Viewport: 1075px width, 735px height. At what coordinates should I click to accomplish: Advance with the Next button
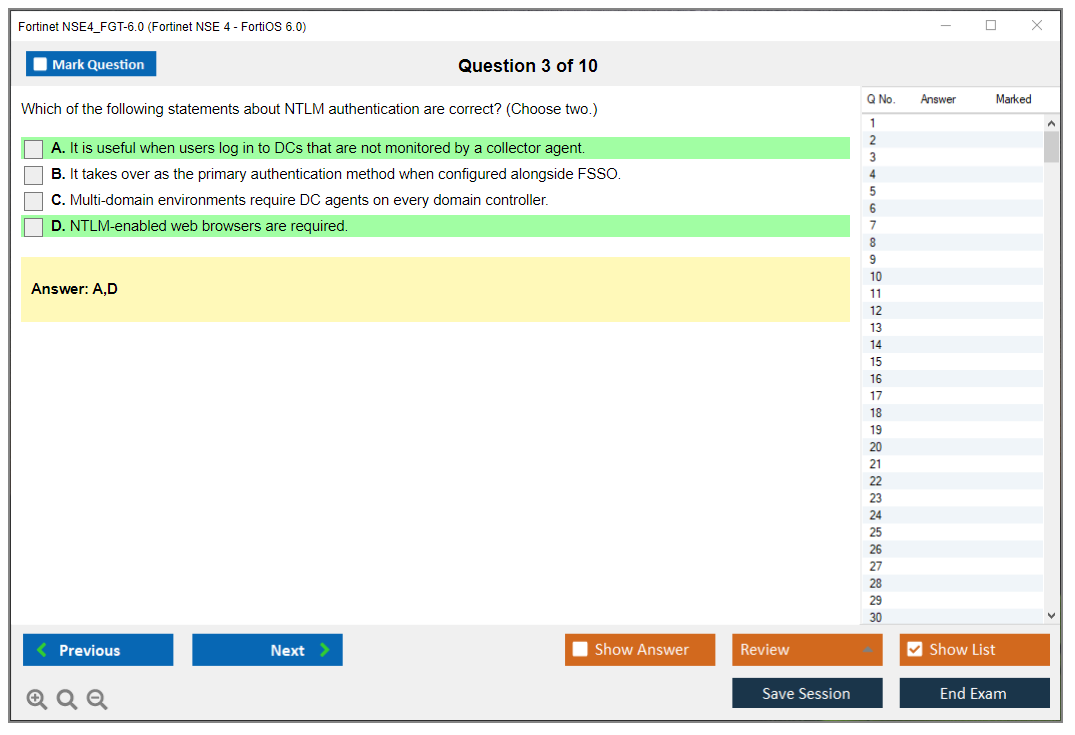[x=267, y=650]
